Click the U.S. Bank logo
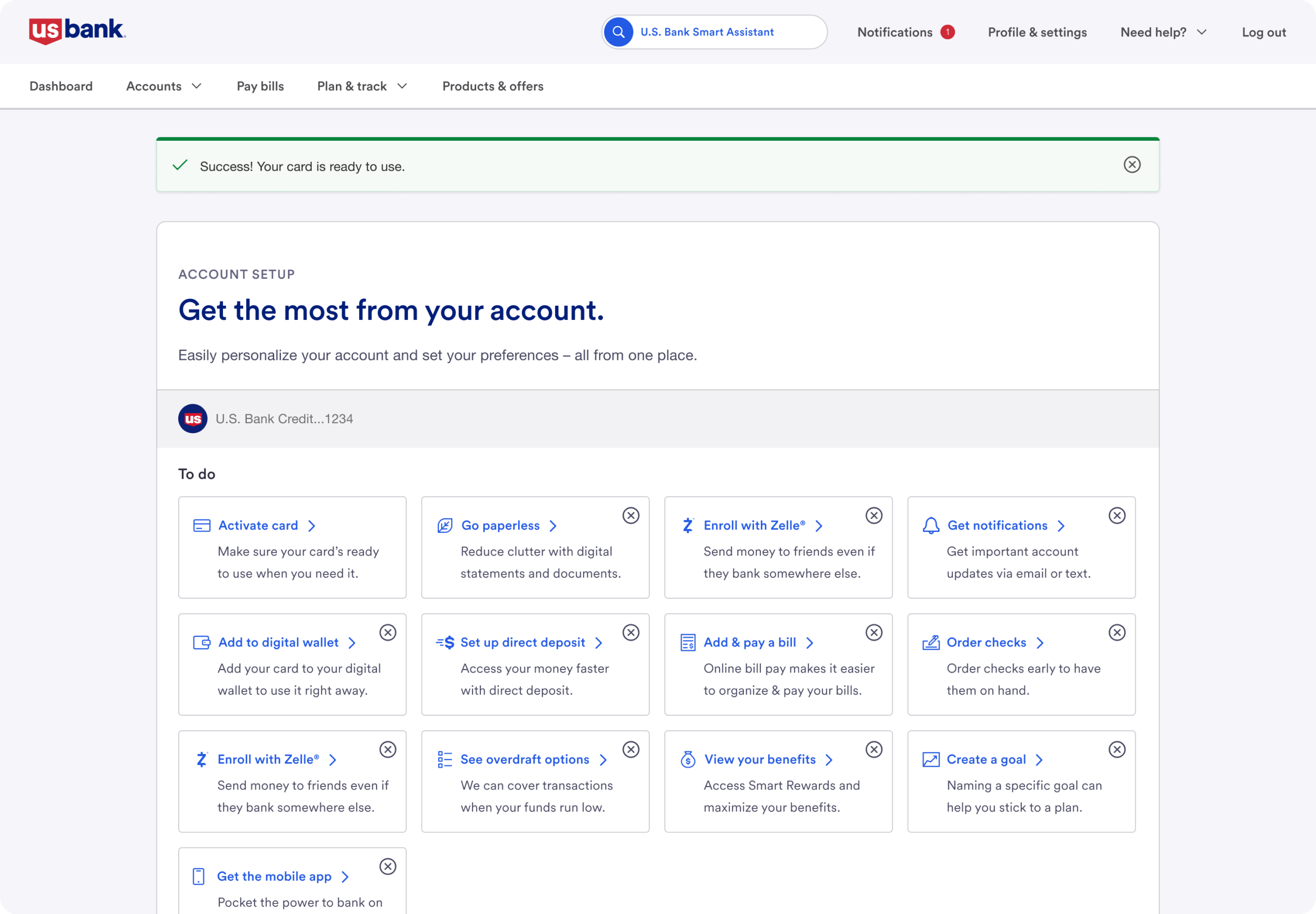1316x914 pixels. [78, 31]
